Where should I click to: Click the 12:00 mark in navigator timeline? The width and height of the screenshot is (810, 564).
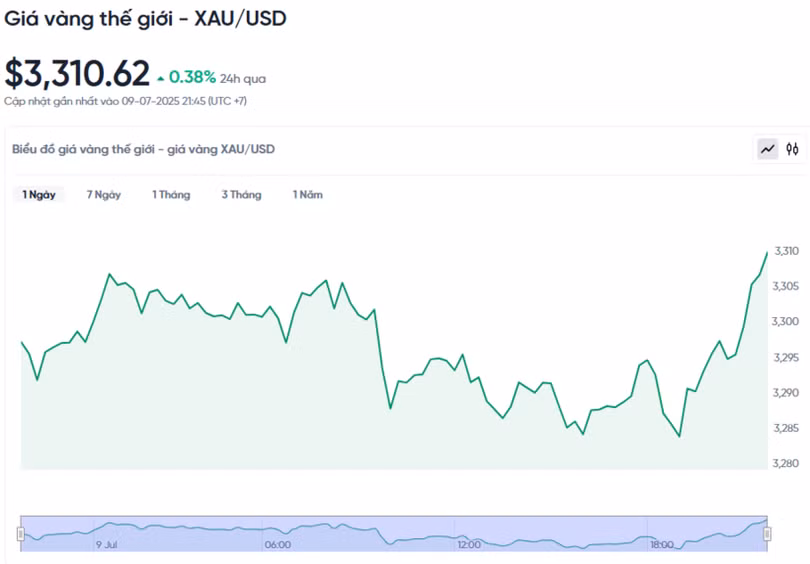pyautogui.click(x=469, y=545)
